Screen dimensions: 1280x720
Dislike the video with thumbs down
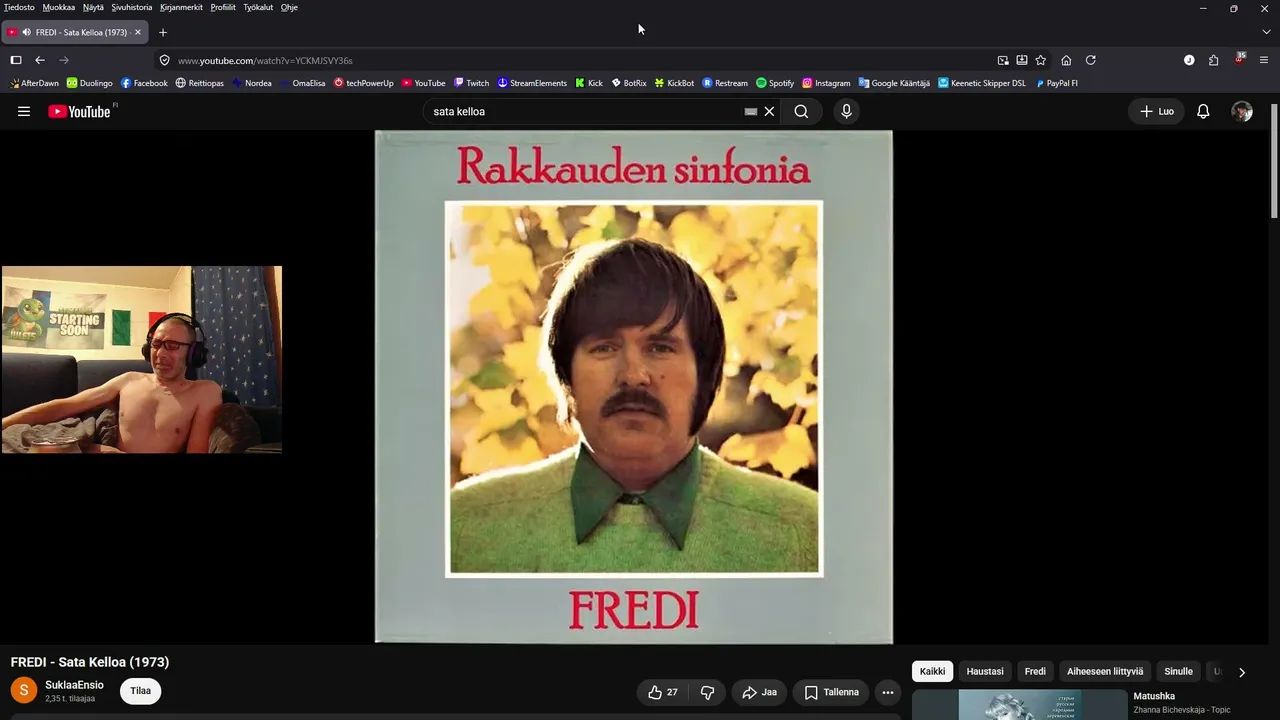707,692
